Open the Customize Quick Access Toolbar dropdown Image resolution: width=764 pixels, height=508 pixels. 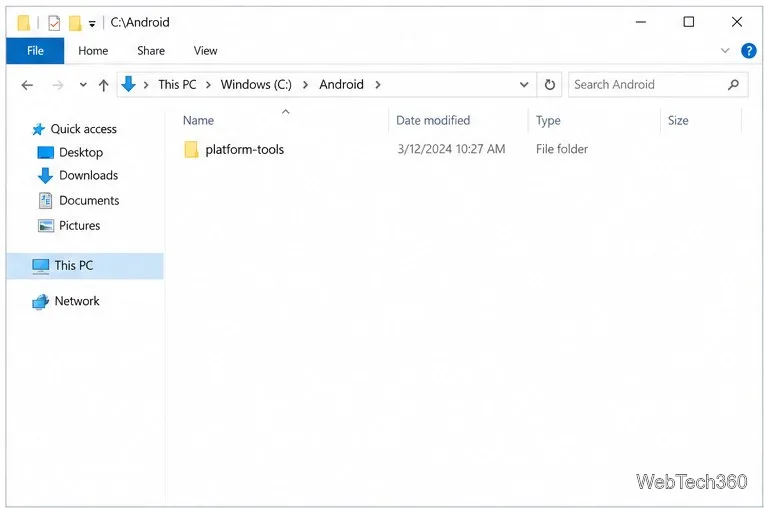click(92, 23)
